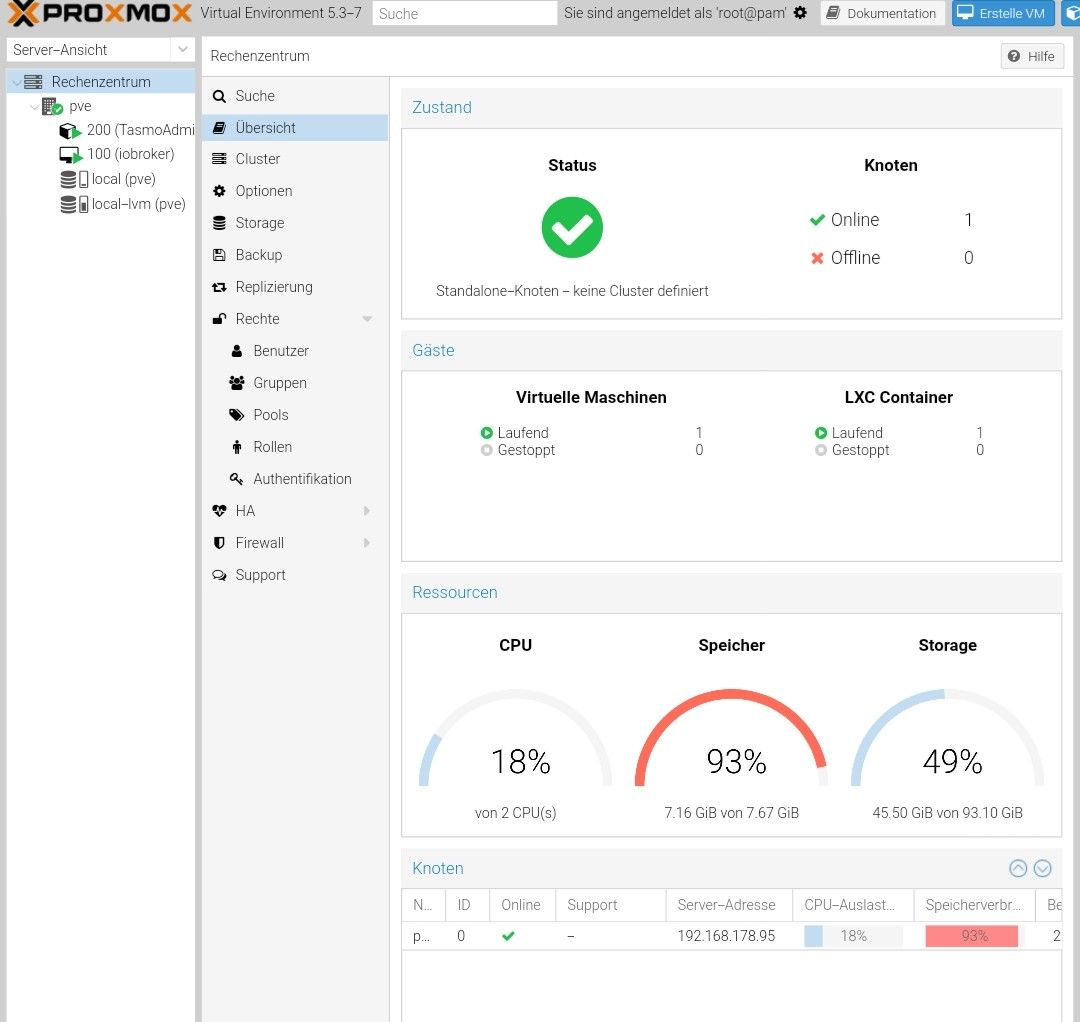Click the Gruppen people icon
This screenshot has height=1022, width=1080.
click(236, 383)
